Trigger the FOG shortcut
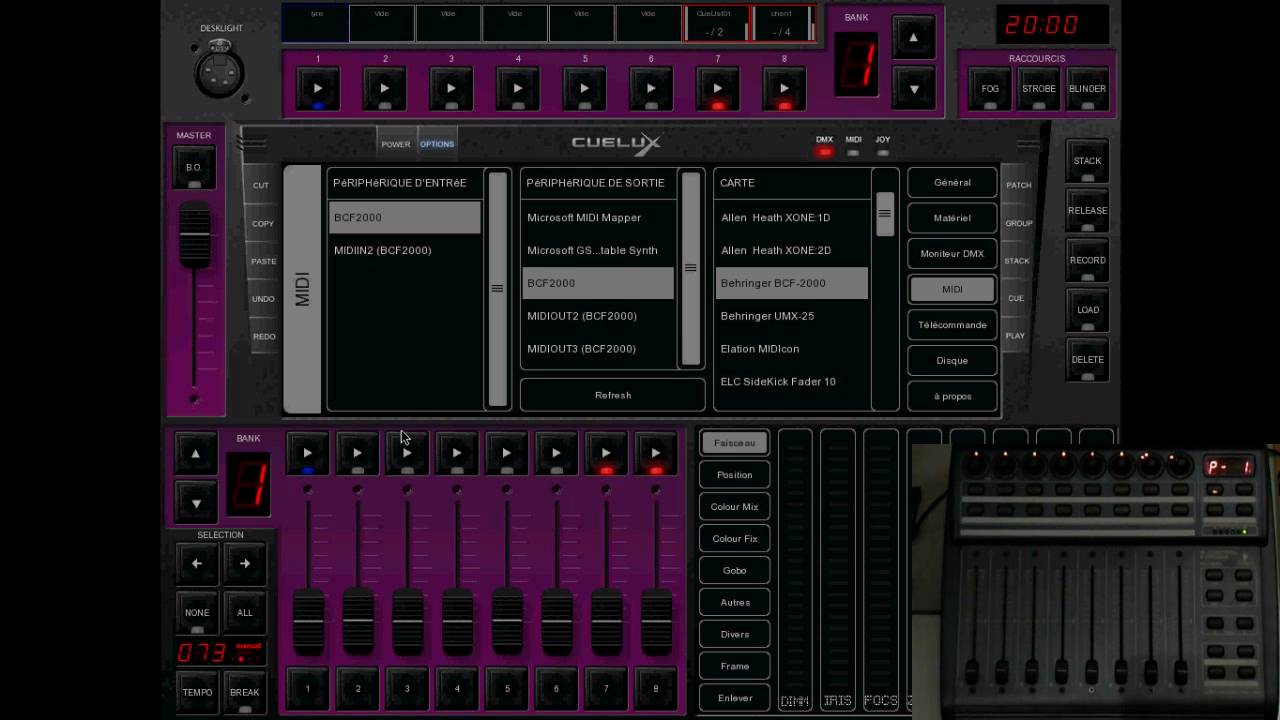1280x720 pixels. tap(990, 89)
